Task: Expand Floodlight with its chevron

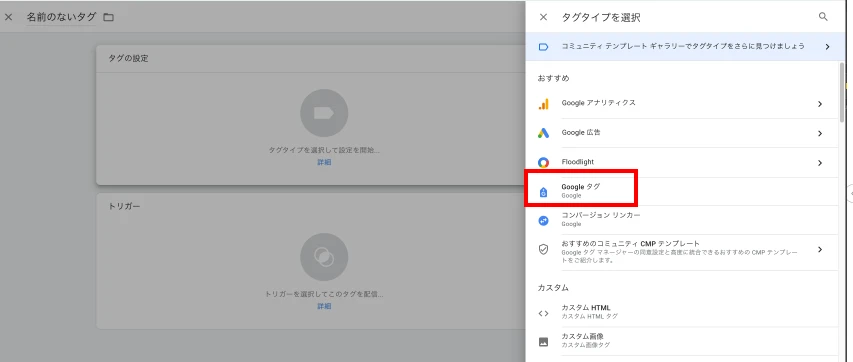Action: 820,163
